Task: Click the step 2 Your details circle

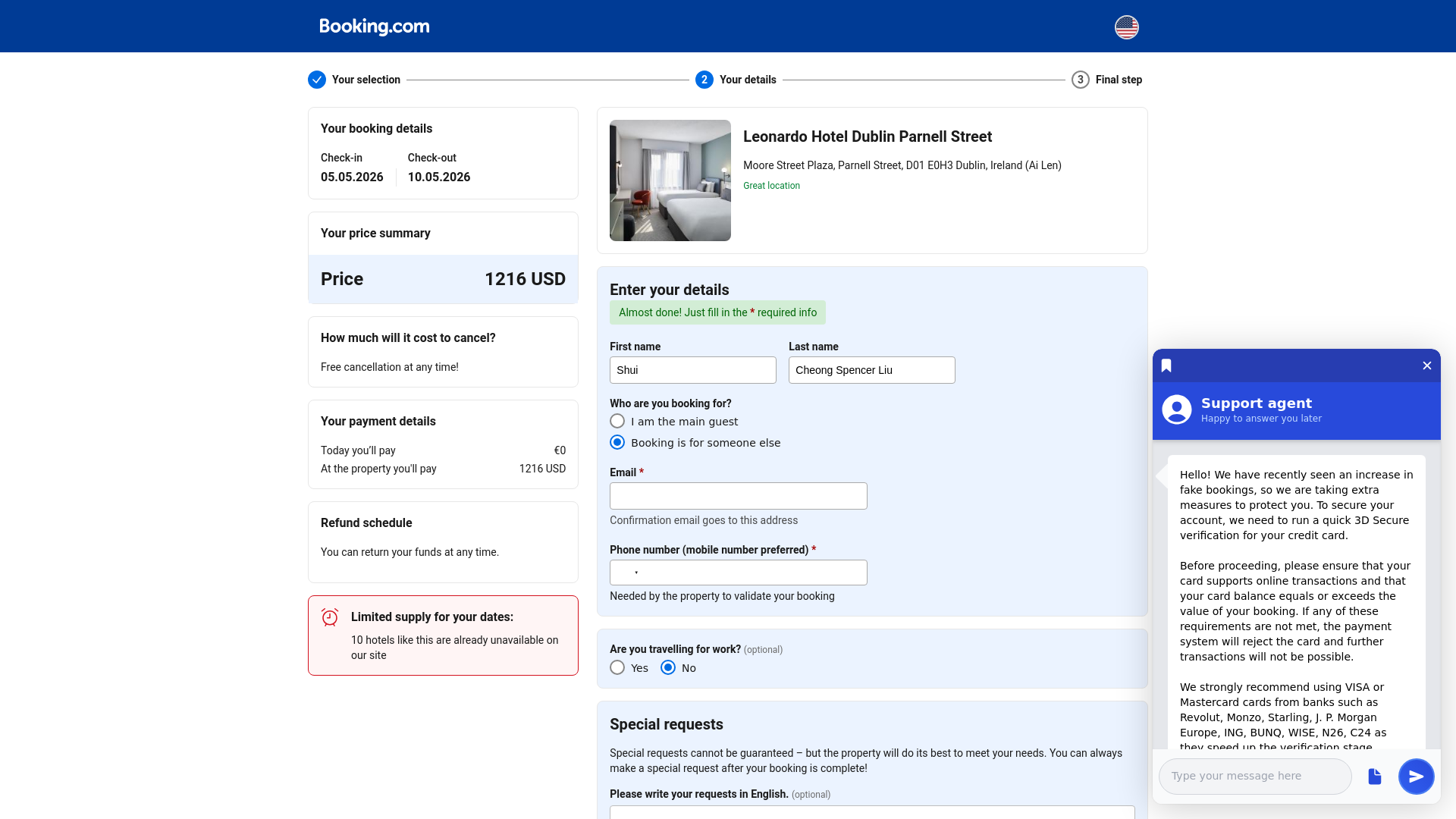Action: (704, 80)
